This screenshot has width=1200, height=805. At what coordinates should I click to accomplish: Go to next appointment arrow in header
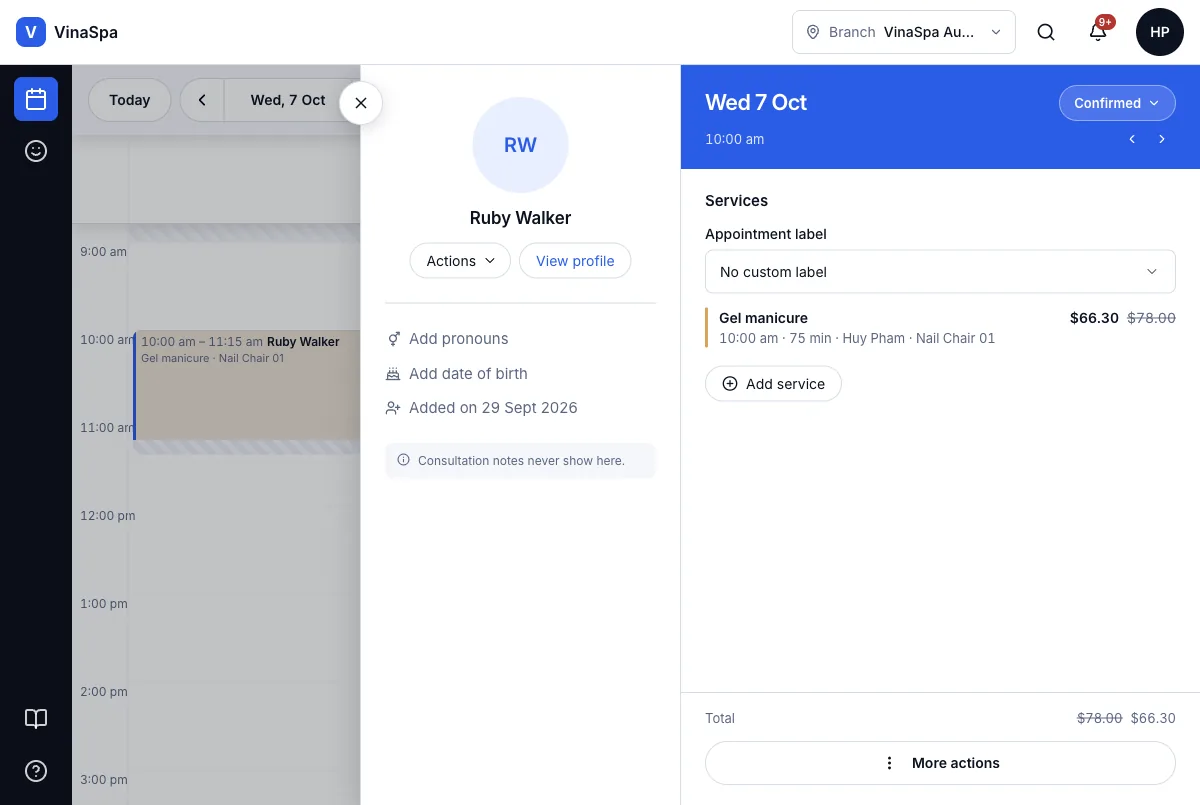tap(1162, 139)
